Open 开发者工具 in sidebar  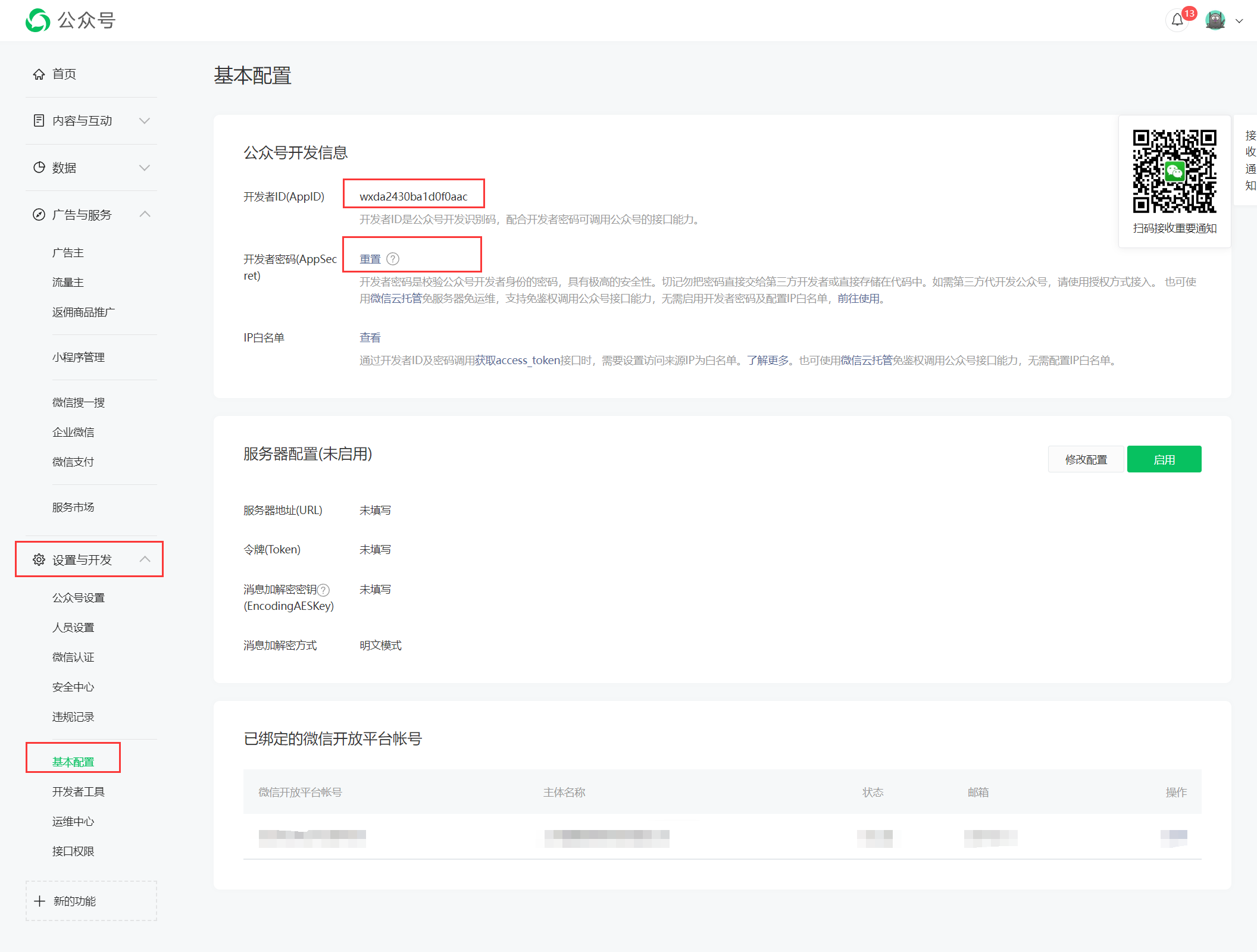point(79,792)
